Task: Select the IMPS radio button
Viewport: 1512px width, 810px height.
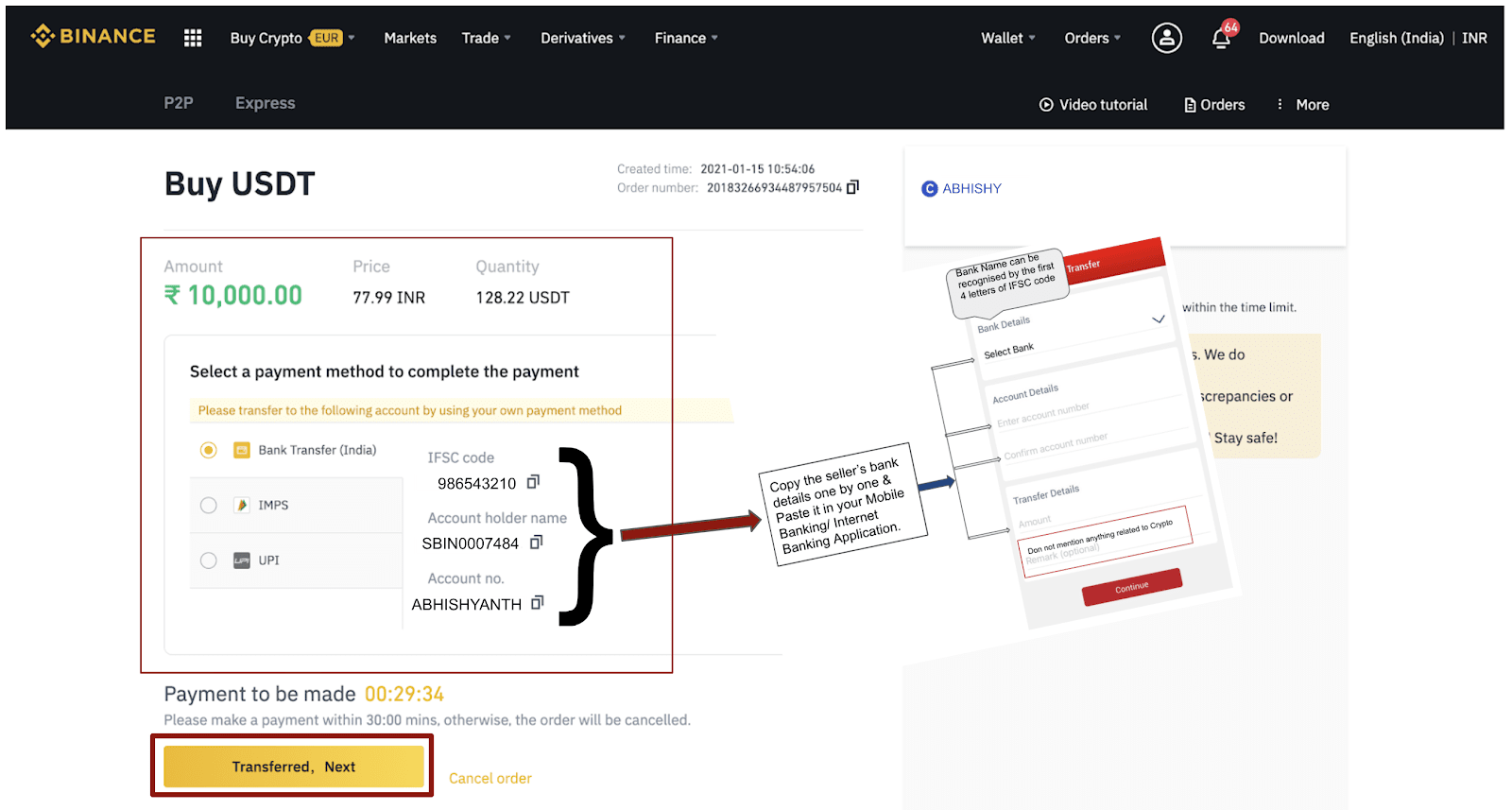Action: point(209,505)
